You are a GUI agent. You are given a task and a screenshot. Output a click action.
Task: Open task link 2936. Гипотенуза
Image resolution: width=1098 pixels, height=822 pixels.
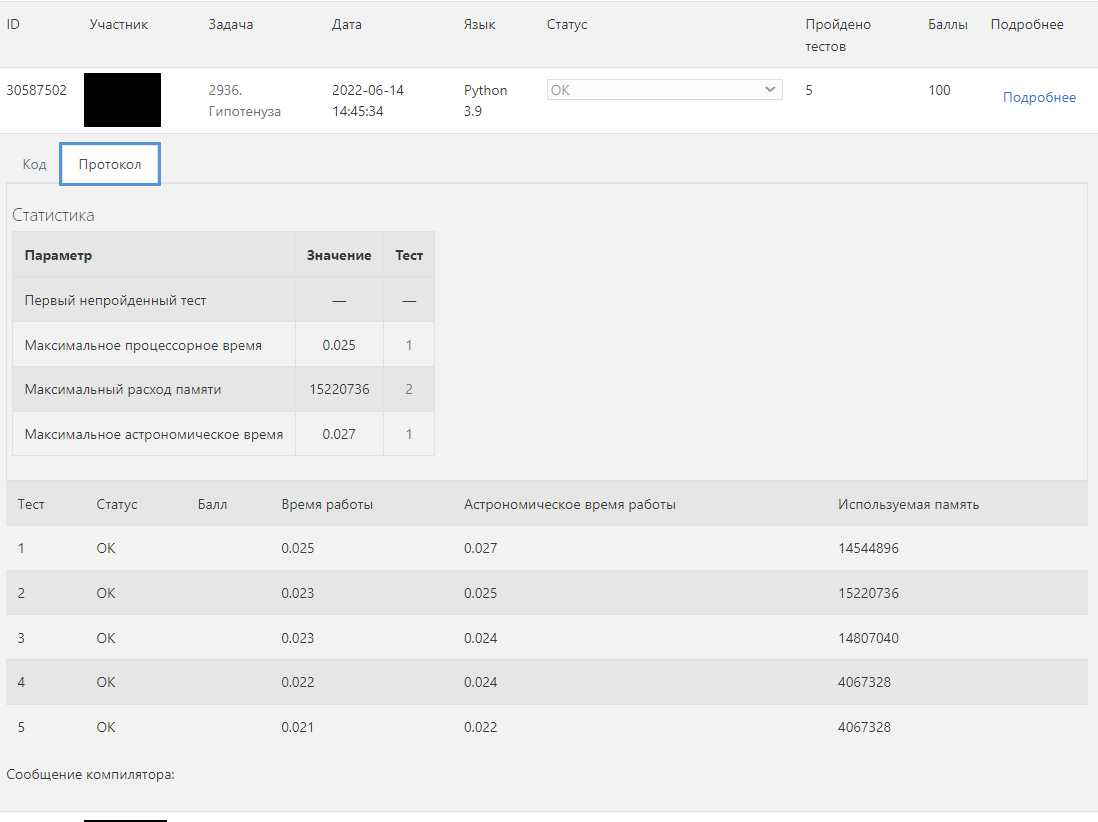(244, 101)
